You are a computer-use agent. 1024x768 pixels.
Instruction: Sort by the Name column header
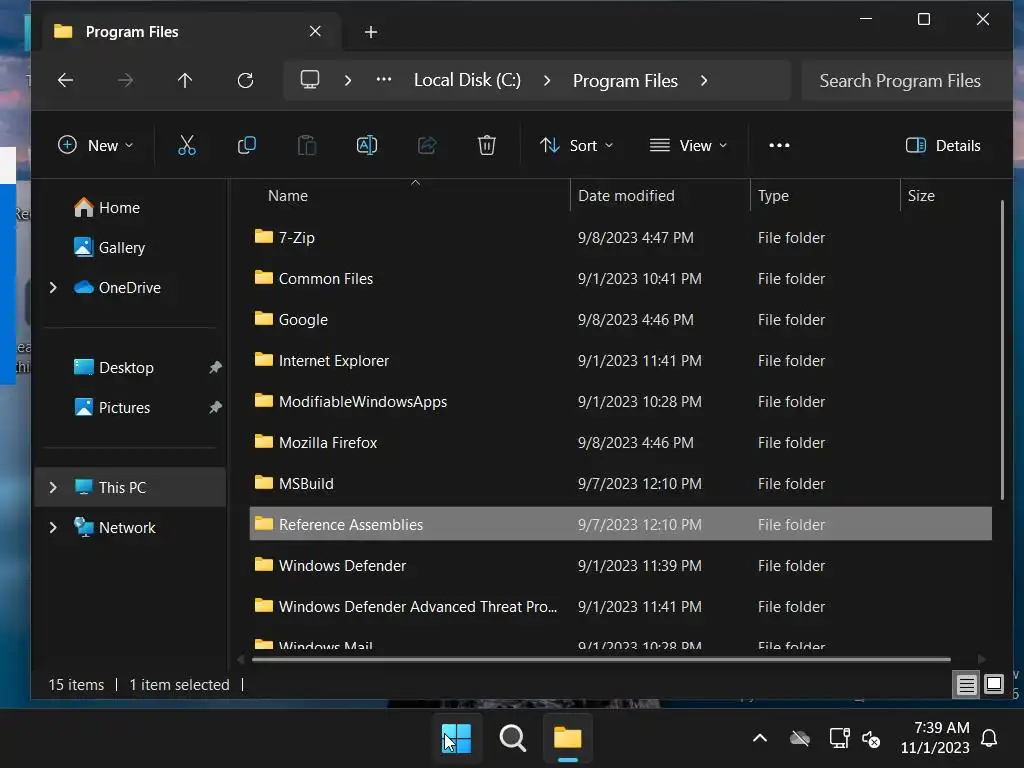click(x=287, y=196)
